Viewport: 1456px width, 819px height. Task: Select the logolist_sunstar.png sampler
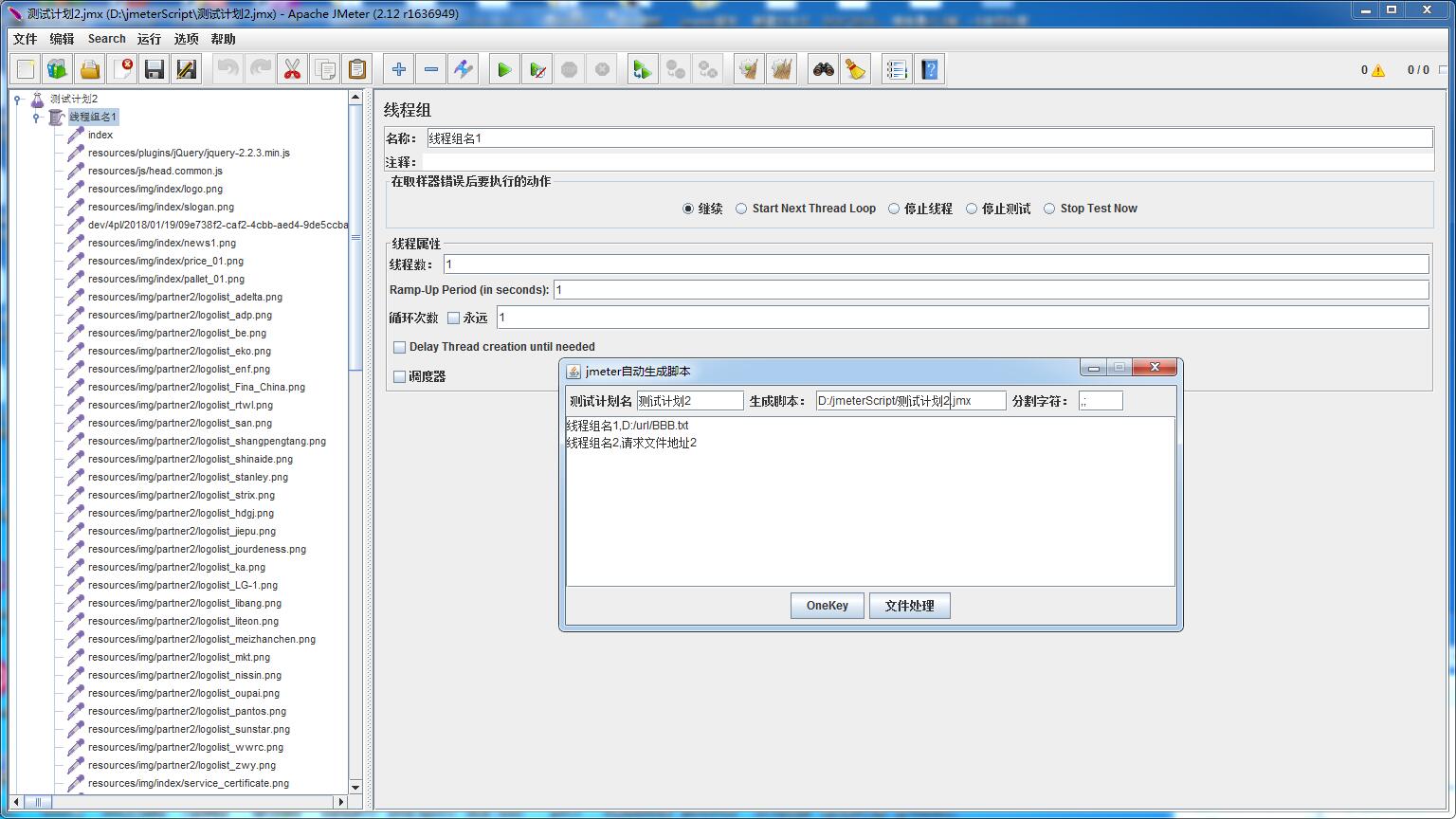pos(189,729)
